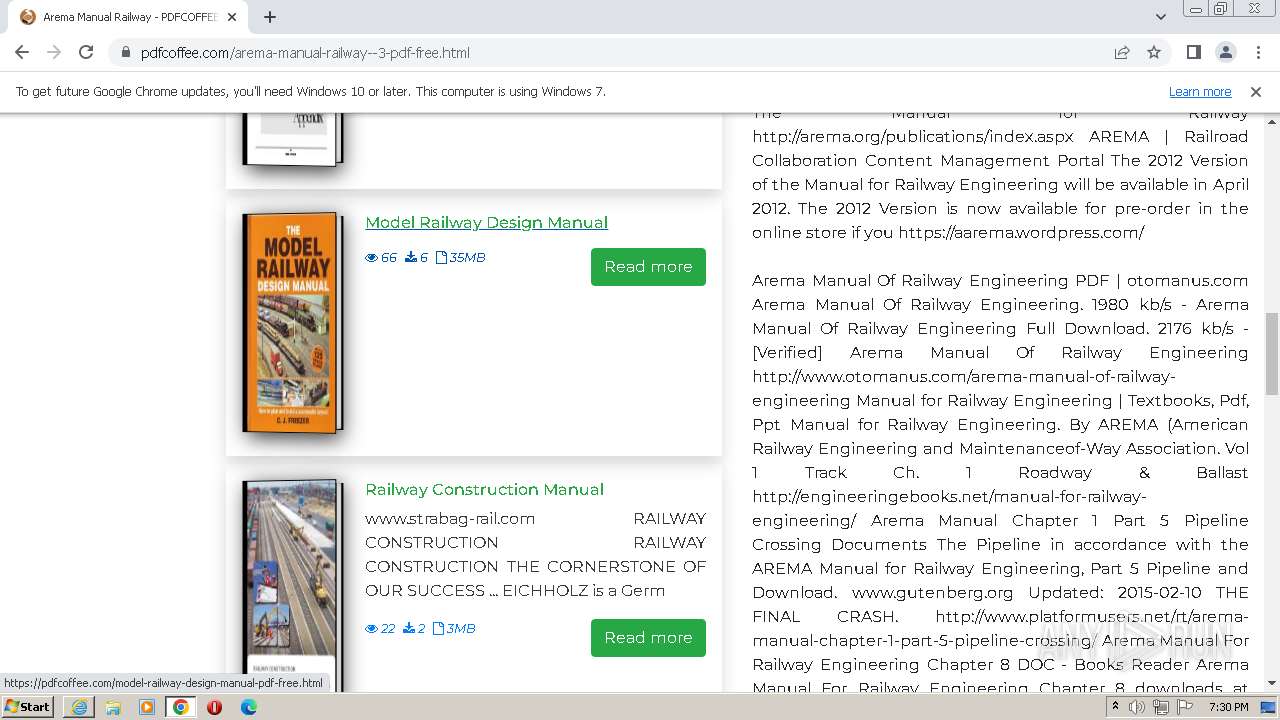The width and height of the screenshot is (1280, 720).
Task: Switch to Chrome in the taskbar
Action: pos(180,707)
